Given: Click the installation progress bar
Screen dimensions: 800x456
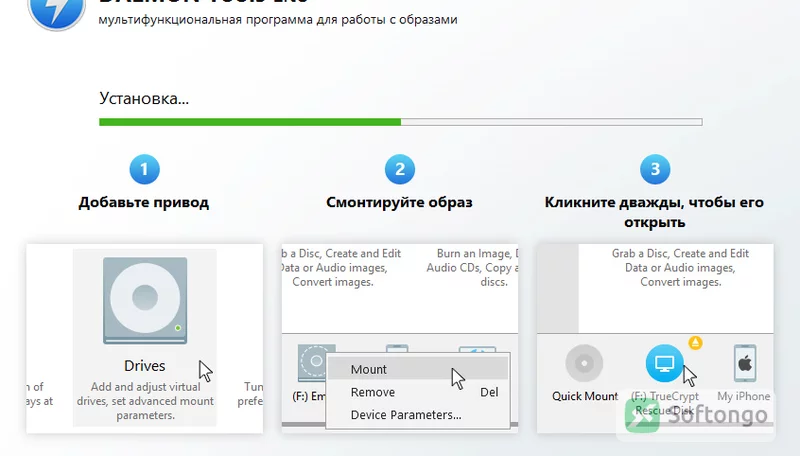Looking at the screenshot, I should [x=401, y=122].
